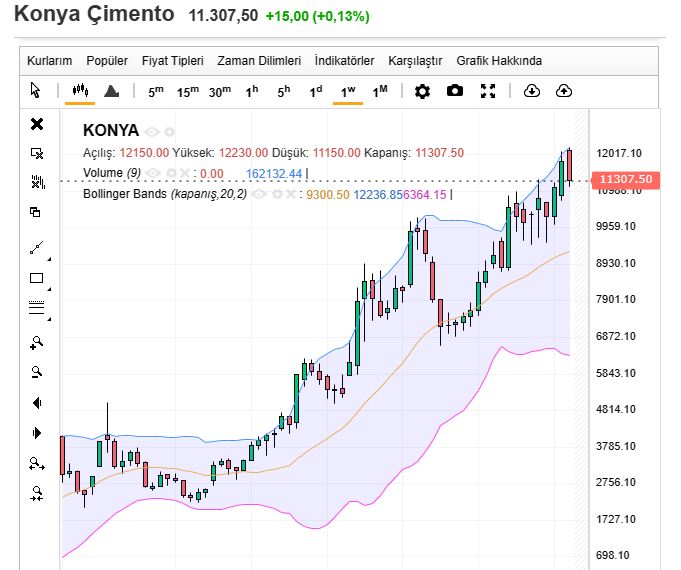
Task: Compress chart horizontally with zoom-inward icon
Action: click(x=37, y=494)
